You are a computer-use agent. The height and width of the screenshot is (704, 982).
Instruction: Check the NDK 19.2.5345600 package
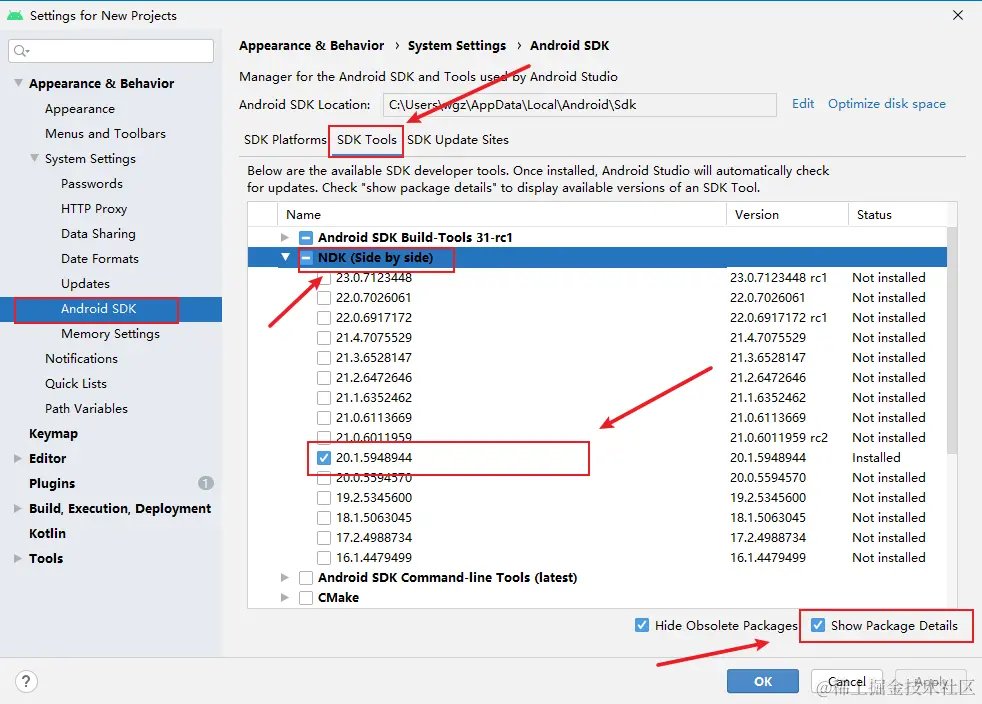tap(324, 498)
